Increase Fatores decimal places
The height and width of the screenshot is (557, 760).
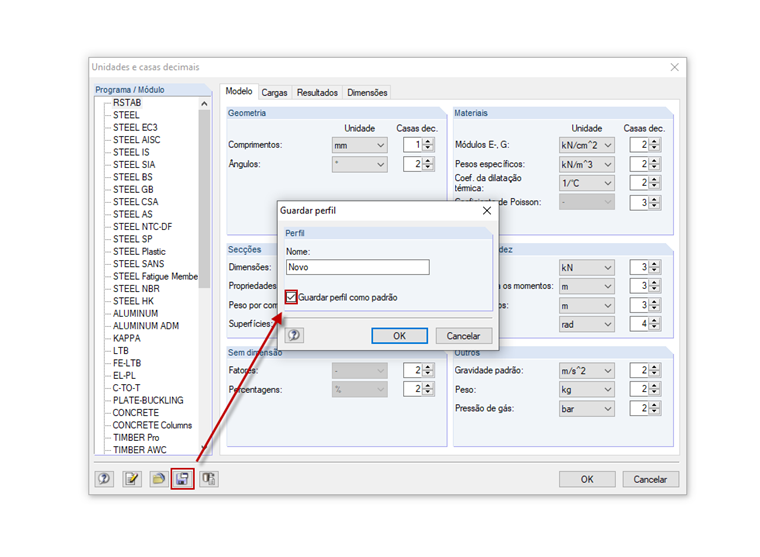click(428, 367)
